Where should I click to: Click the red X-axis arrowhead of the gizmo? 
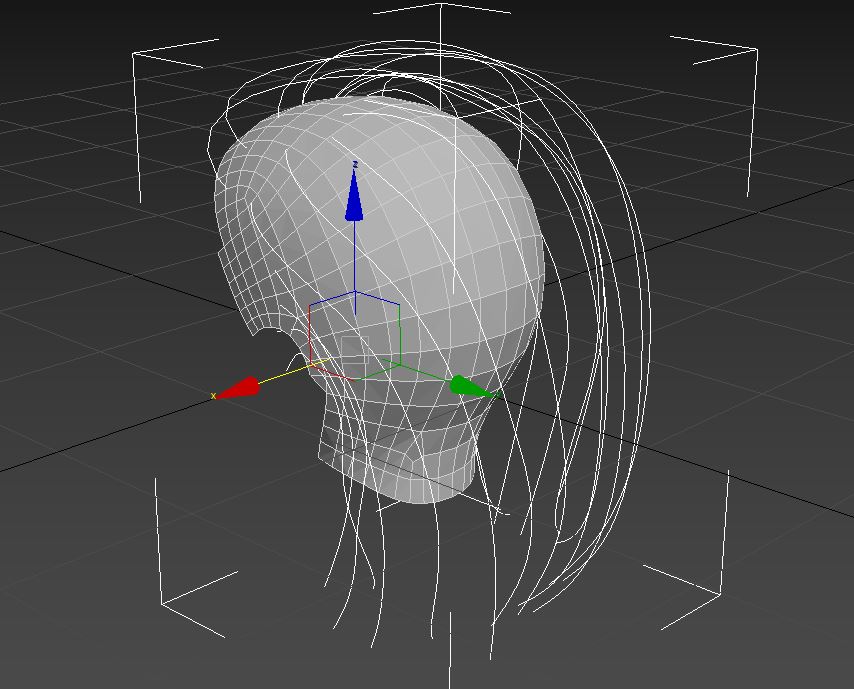(x=238, y=389)
